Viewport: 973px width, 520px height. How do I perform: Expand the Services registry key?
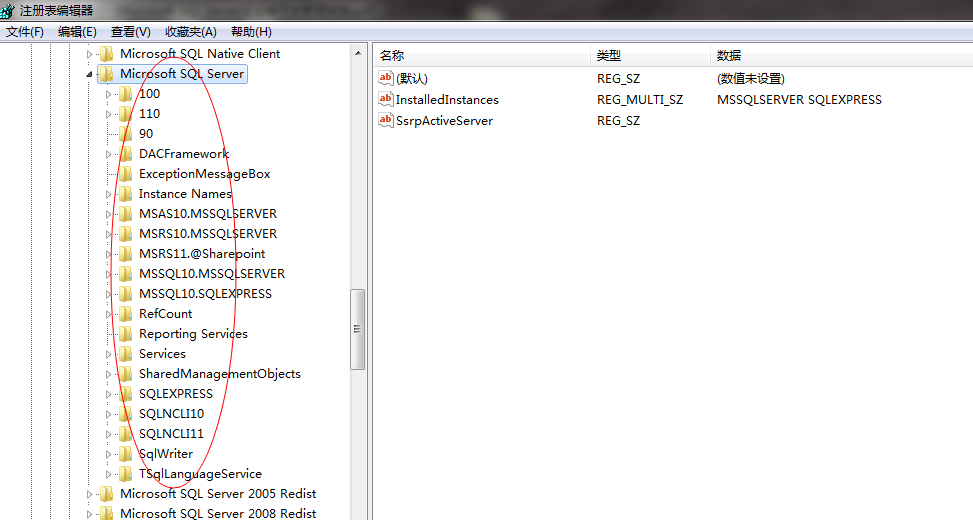[x=109, y=354]
